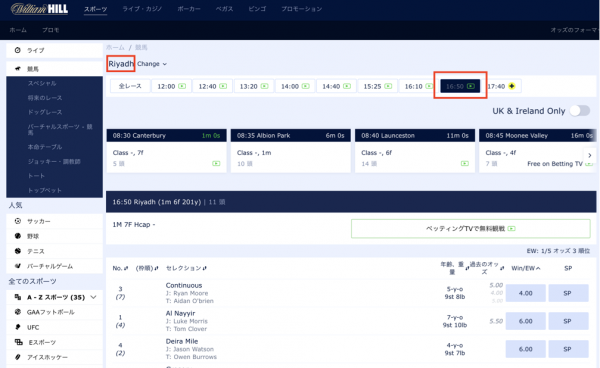Click the William Hill logo
600x368 pixels.
39,9
